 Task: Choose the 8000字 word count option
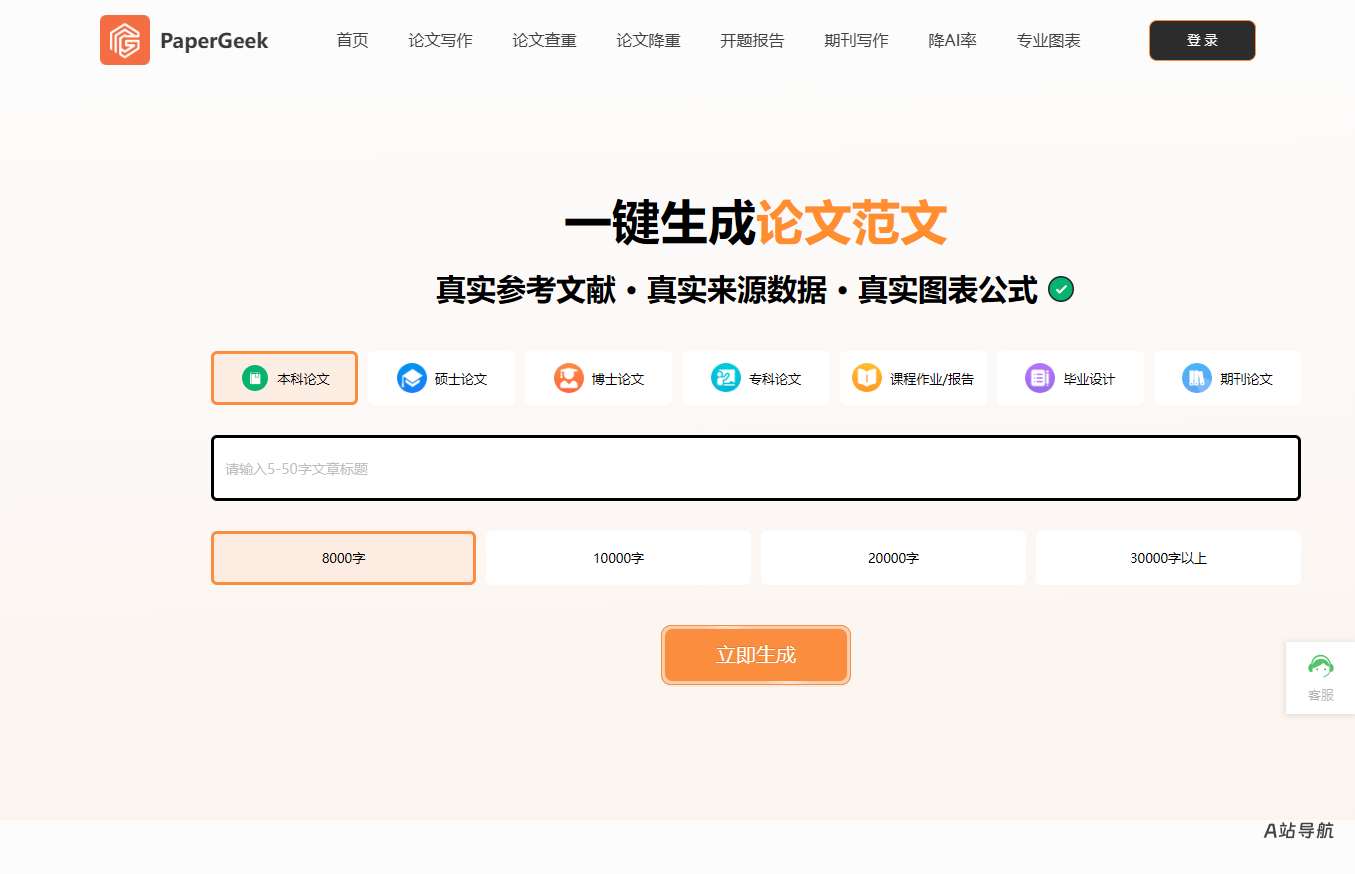point(343,558)
